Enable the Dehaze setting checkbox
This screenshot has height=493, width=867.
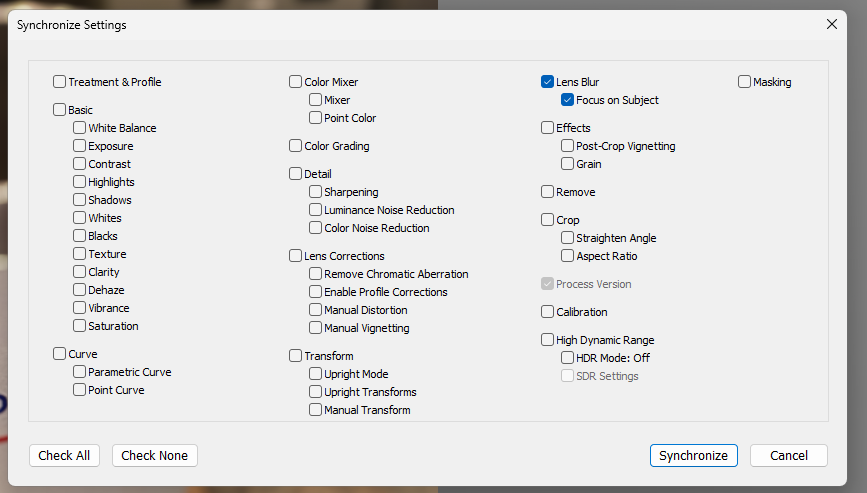click(80, 290)
